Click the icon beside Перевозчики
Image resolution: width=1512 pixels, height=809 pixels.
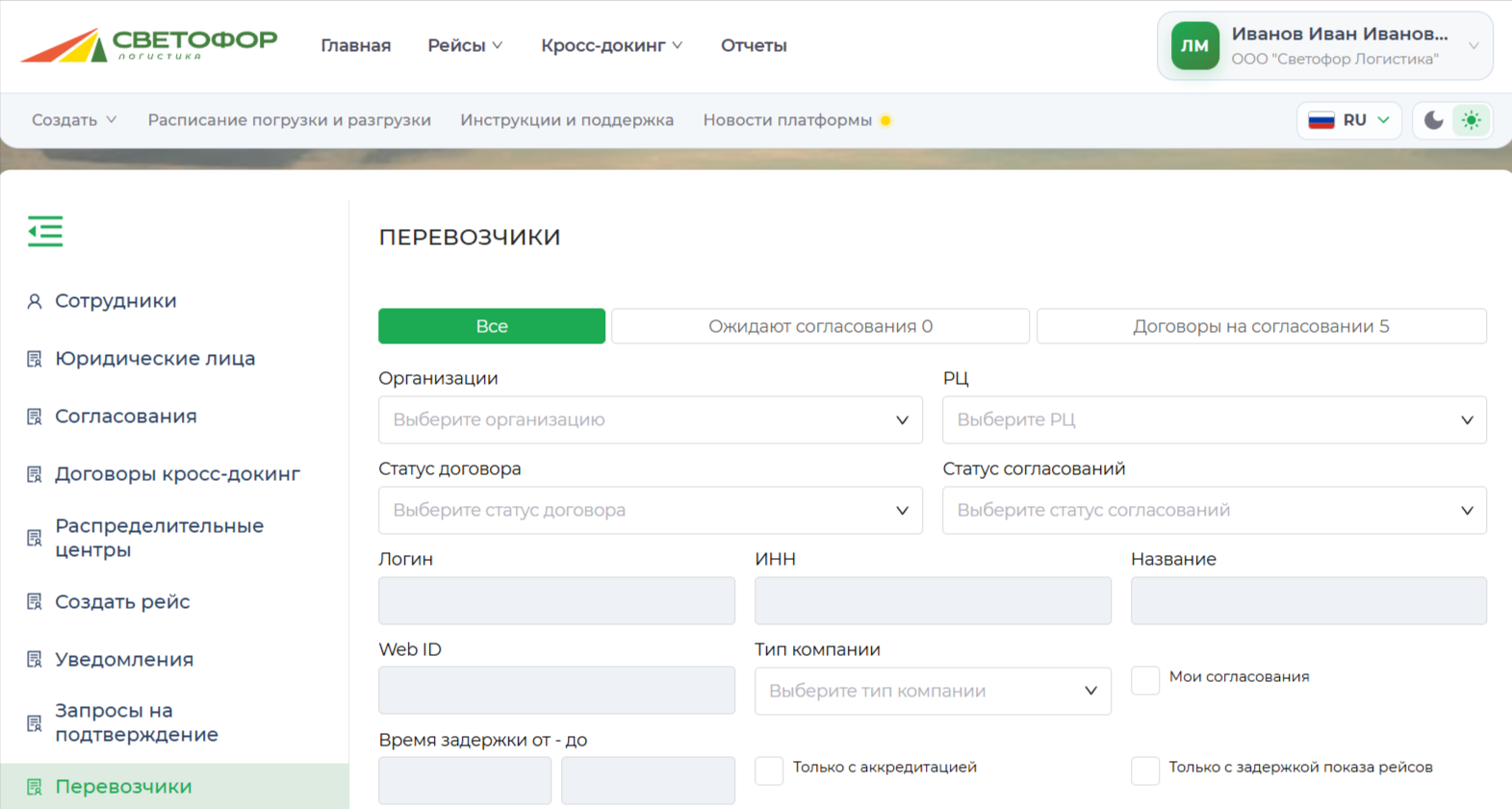point(35,787)
